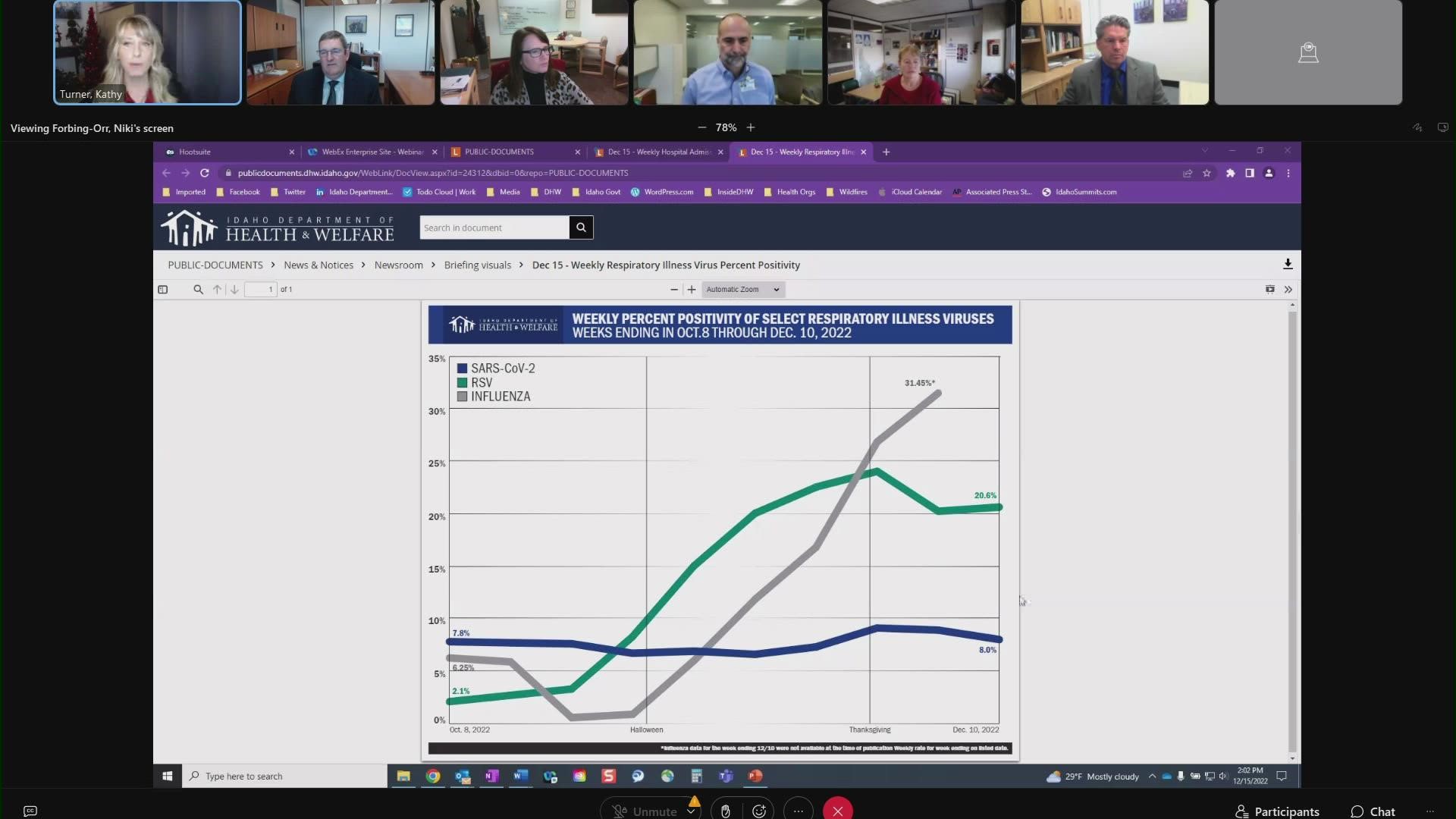Open the Briefing visuals breadcrumb link

point(477,265)
